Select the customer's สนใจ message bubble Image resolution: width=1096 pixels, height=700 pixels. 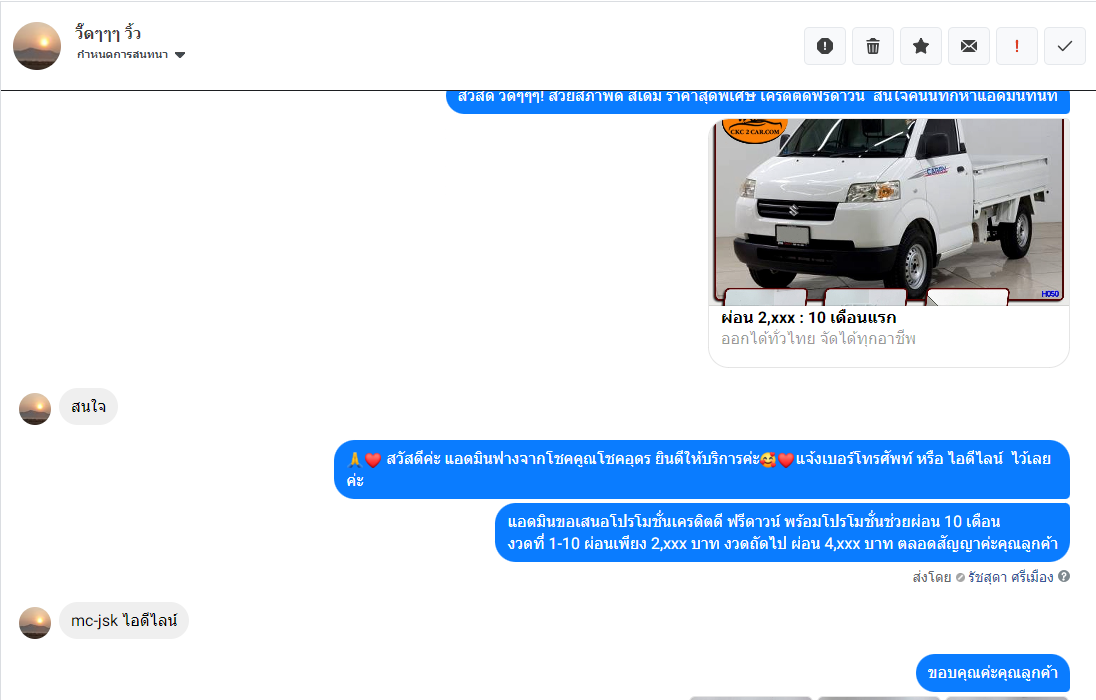click(x=89, y=407)
